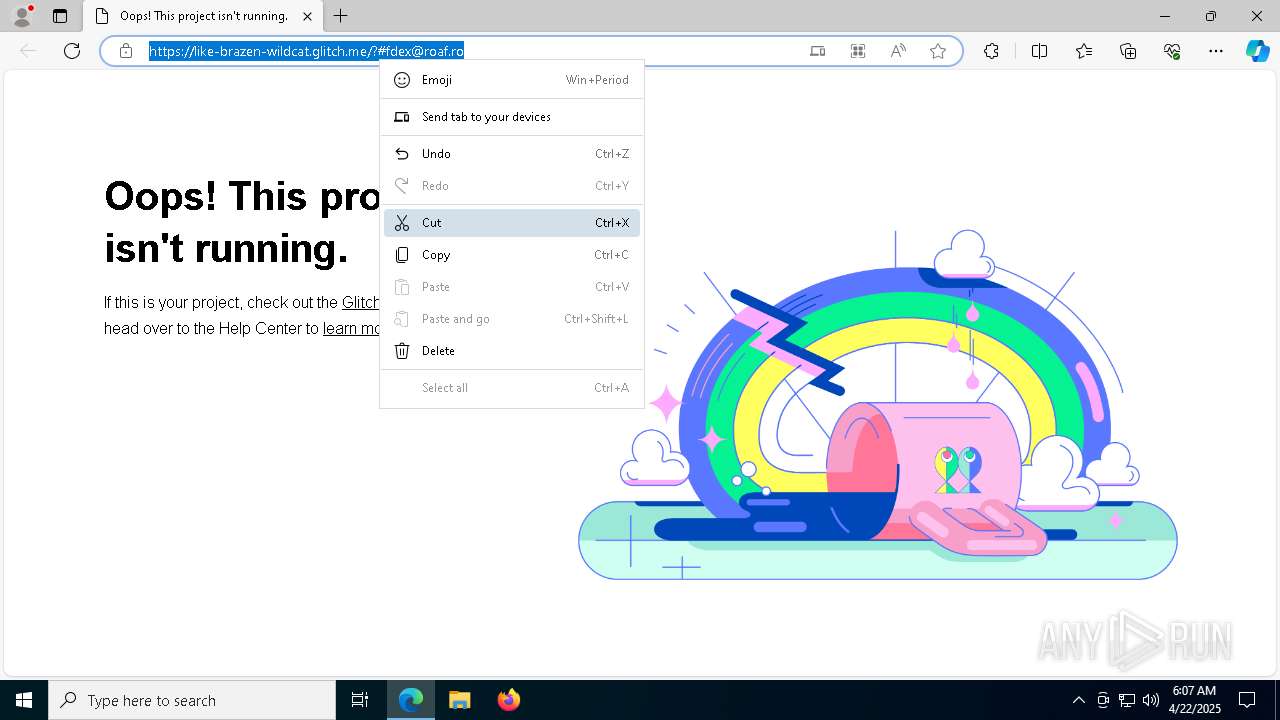The width and height of the screenshot is (1280, 720).
Task: Click the Glitch link in page text
Action: tap(361, 302)
